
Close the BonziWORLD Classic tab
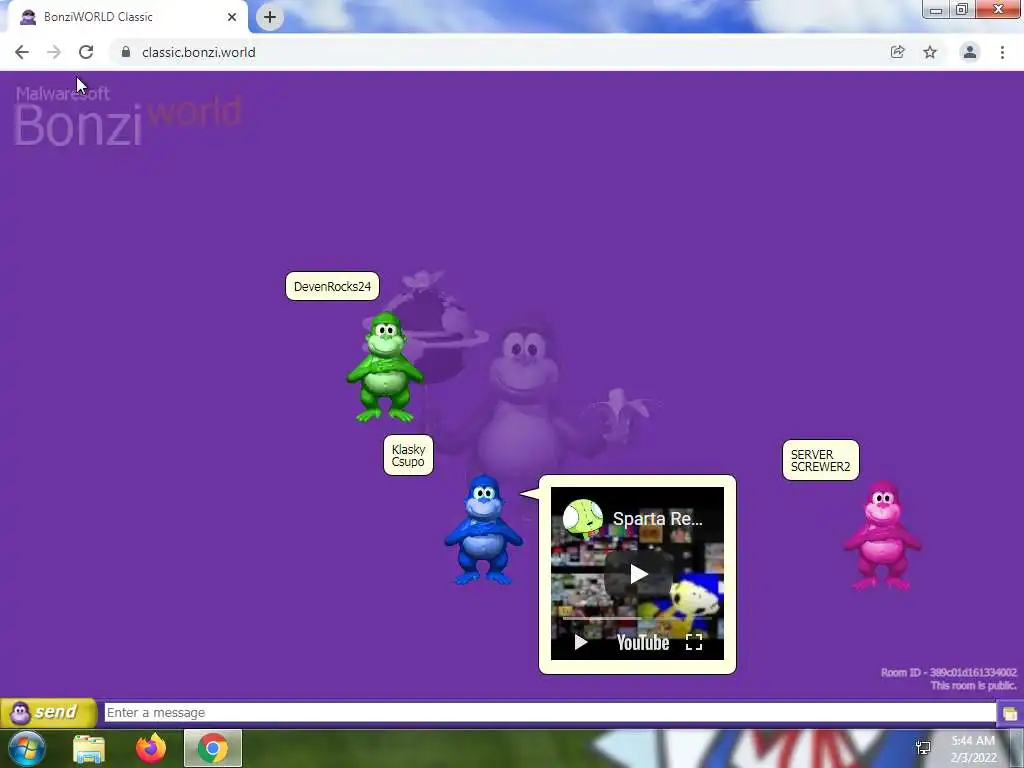pyautogui.click(x=232, y=17)
